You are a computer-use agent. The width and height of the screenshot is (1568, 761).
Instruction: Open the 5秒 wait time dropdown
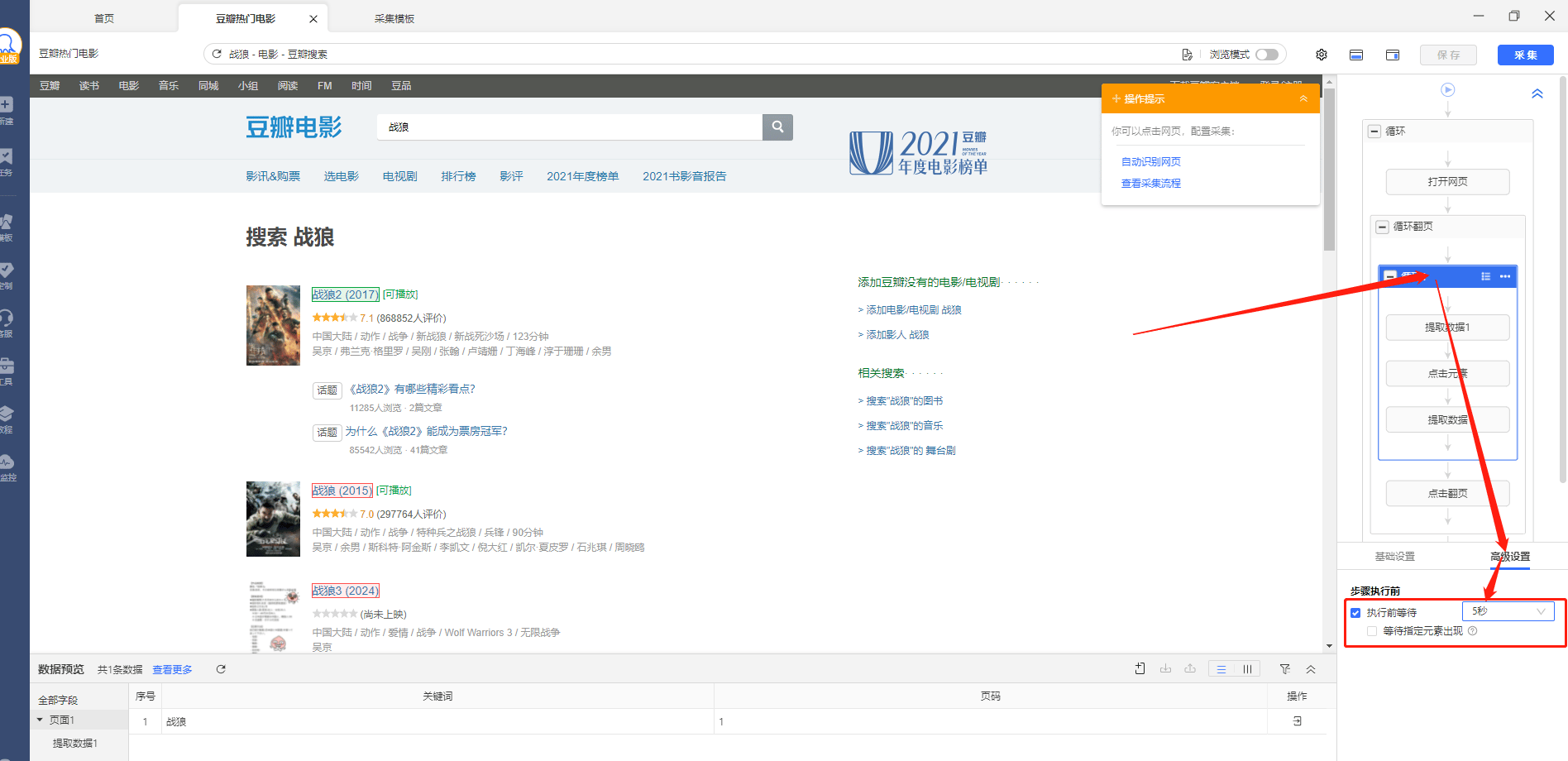(1508, 611)
